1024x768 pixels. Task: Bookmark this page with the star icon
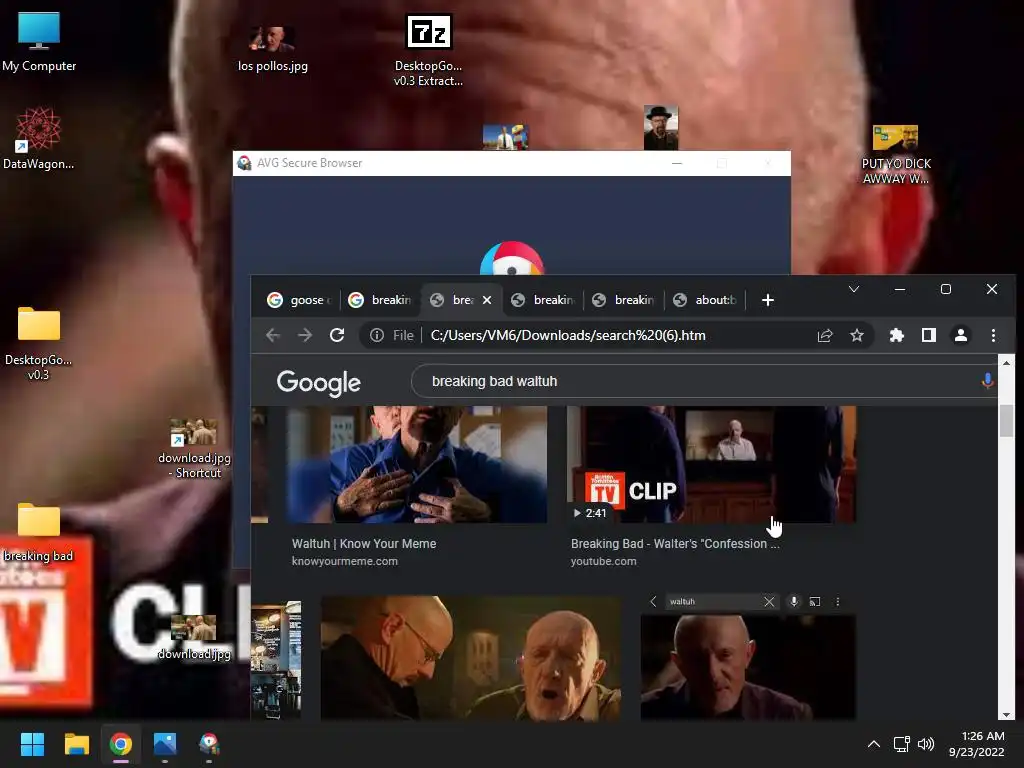(x=857, y=336)
